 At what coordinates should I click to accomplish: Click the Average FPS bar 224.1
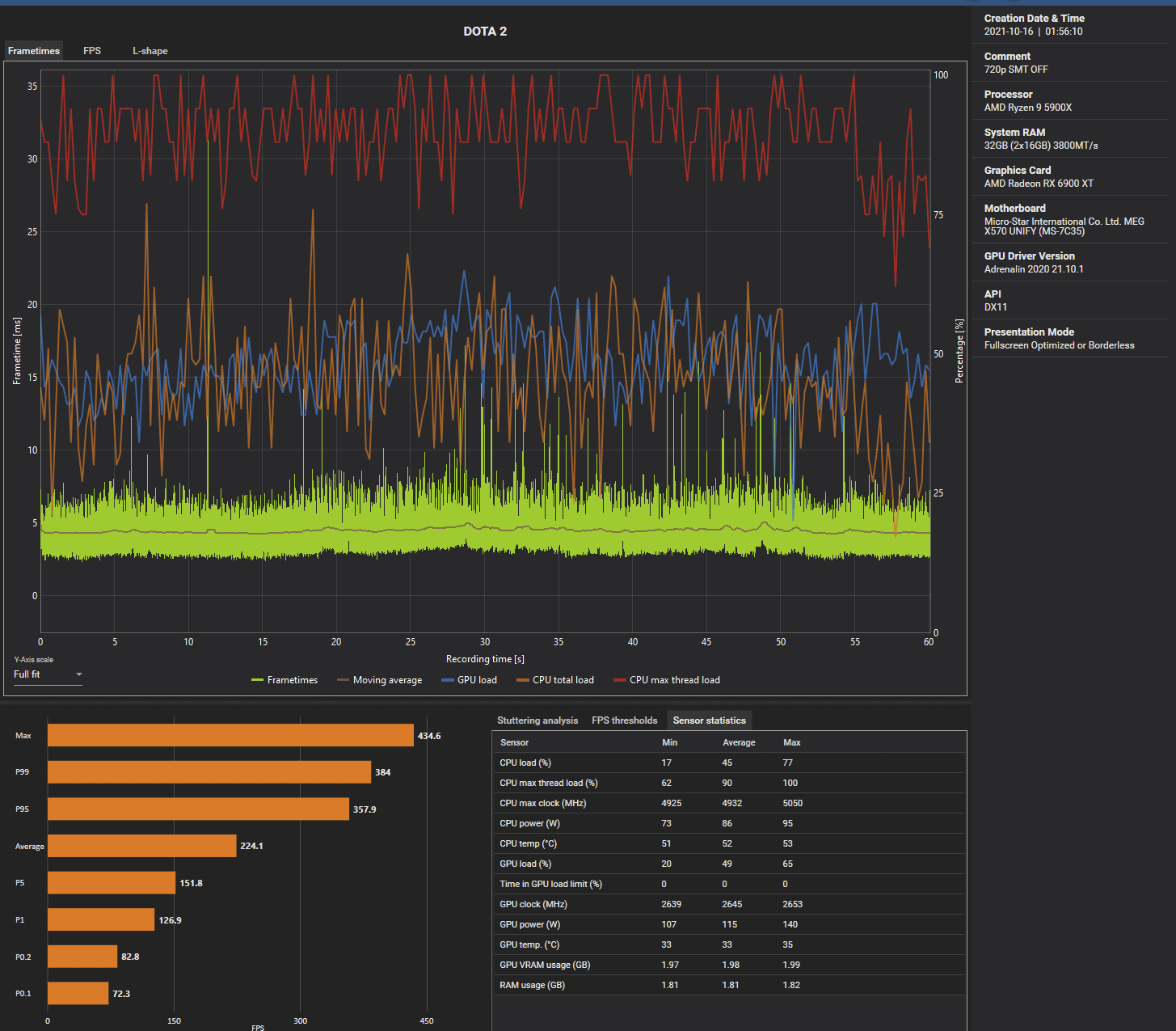click(x=142, y=846)
